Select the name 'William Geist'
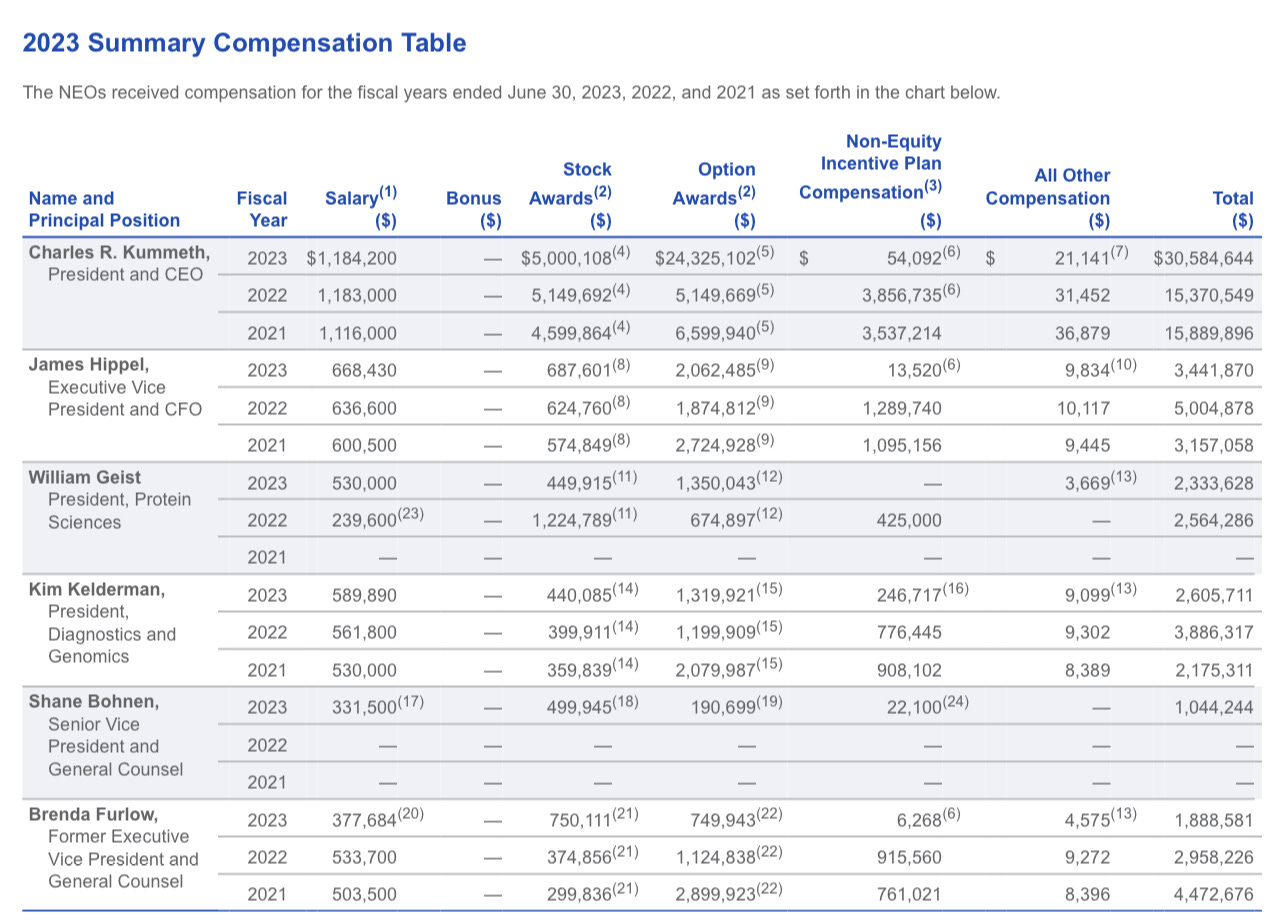This screenshot has width=1284, height=922. click(85, 477)
